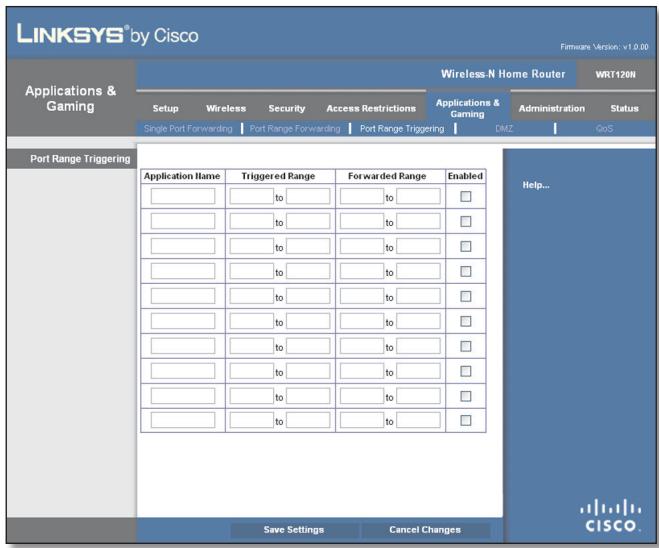Open the Access Restrictions tab
Screen dimensions: 659x548
[371, 108]
